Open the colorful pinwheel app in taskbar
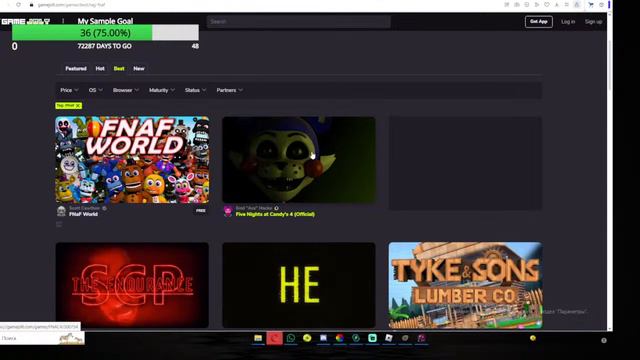The width and height of the screenshot is (640, 360). point(340,338)
